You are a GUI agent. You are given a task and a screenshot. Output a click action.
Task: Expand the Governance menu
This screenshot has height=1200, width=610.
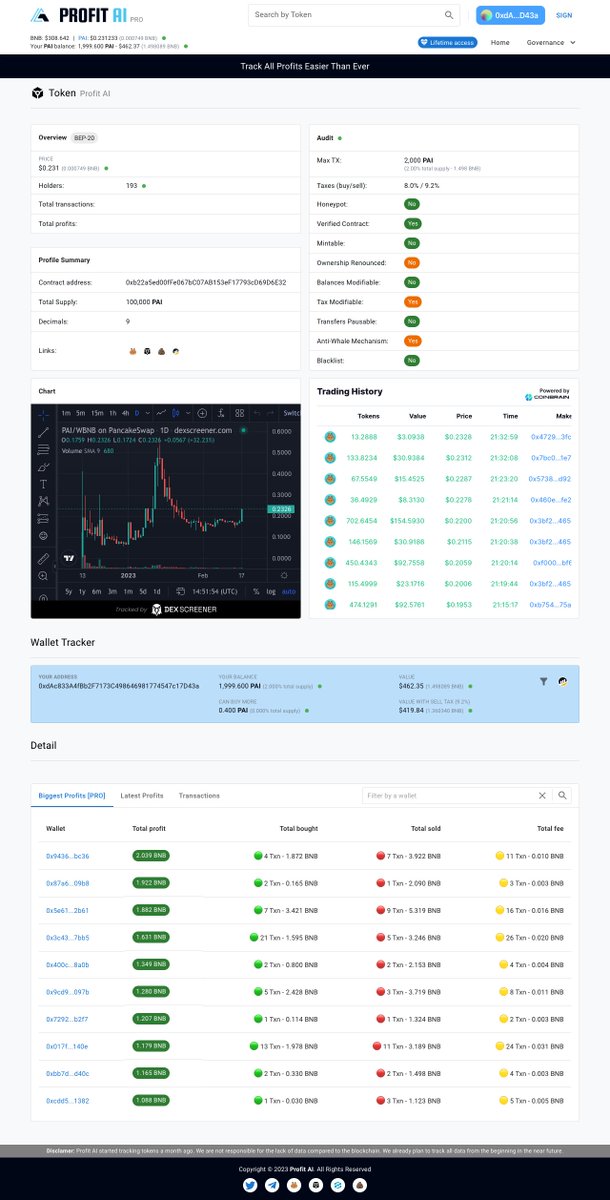tap(552, 43)
